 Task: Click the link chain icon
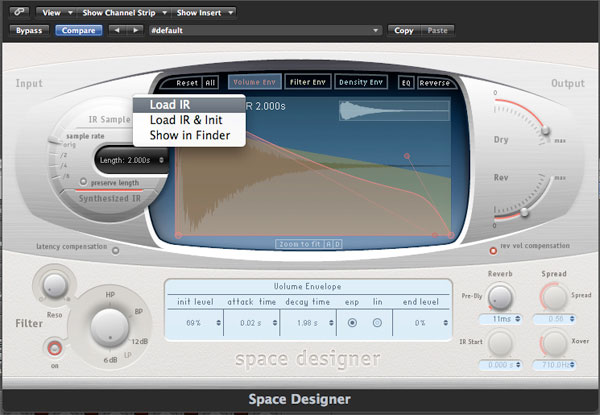pos(19,12)
